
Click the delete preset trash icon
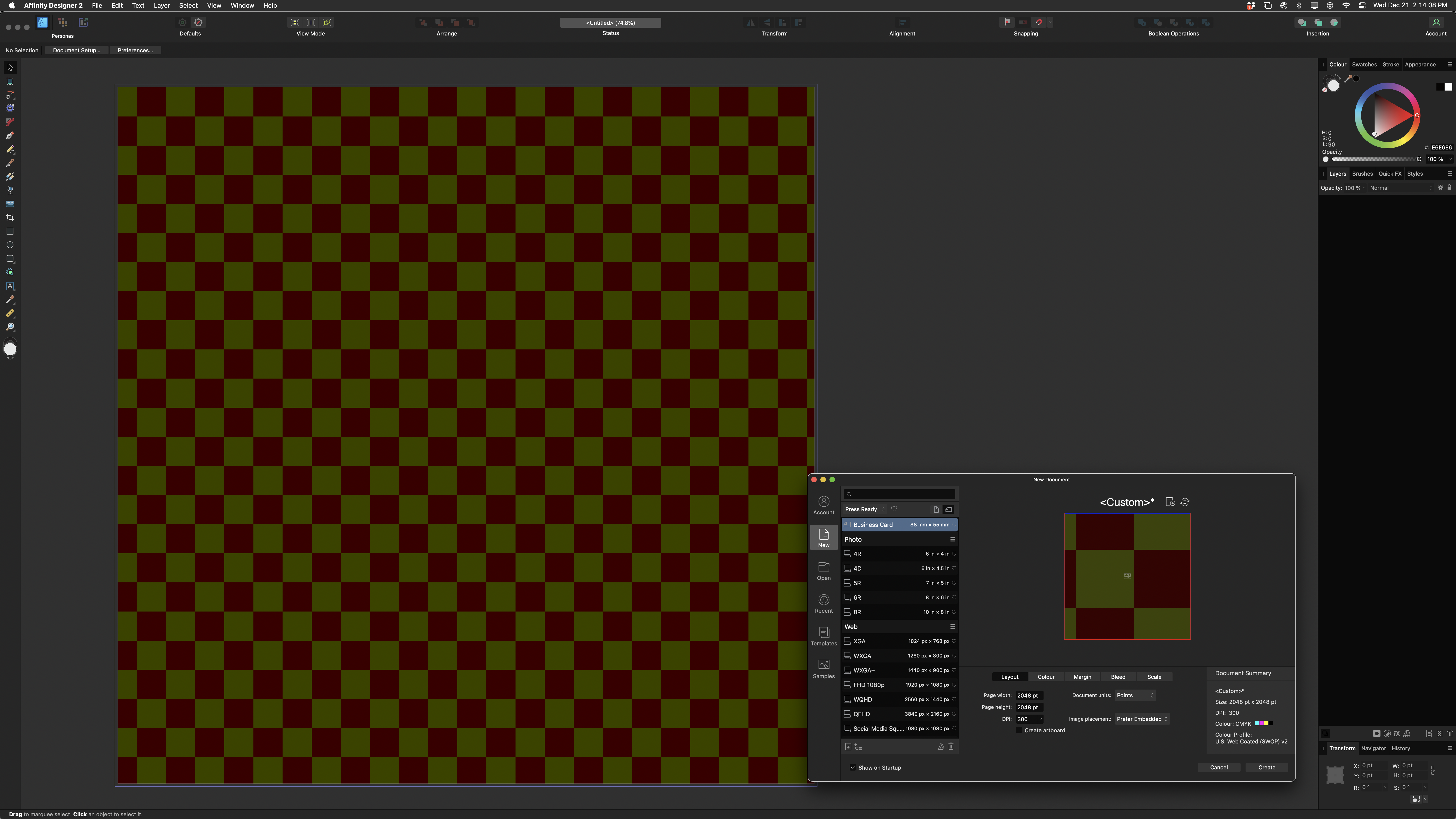[x=951, y=747]
